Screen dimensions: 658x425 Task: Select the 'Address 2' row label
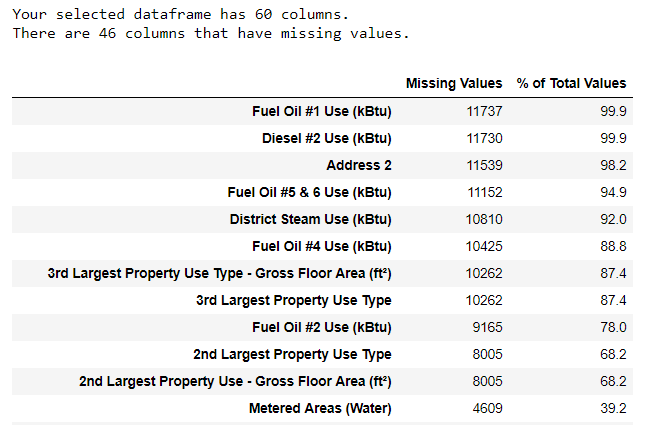coord(359,165)
